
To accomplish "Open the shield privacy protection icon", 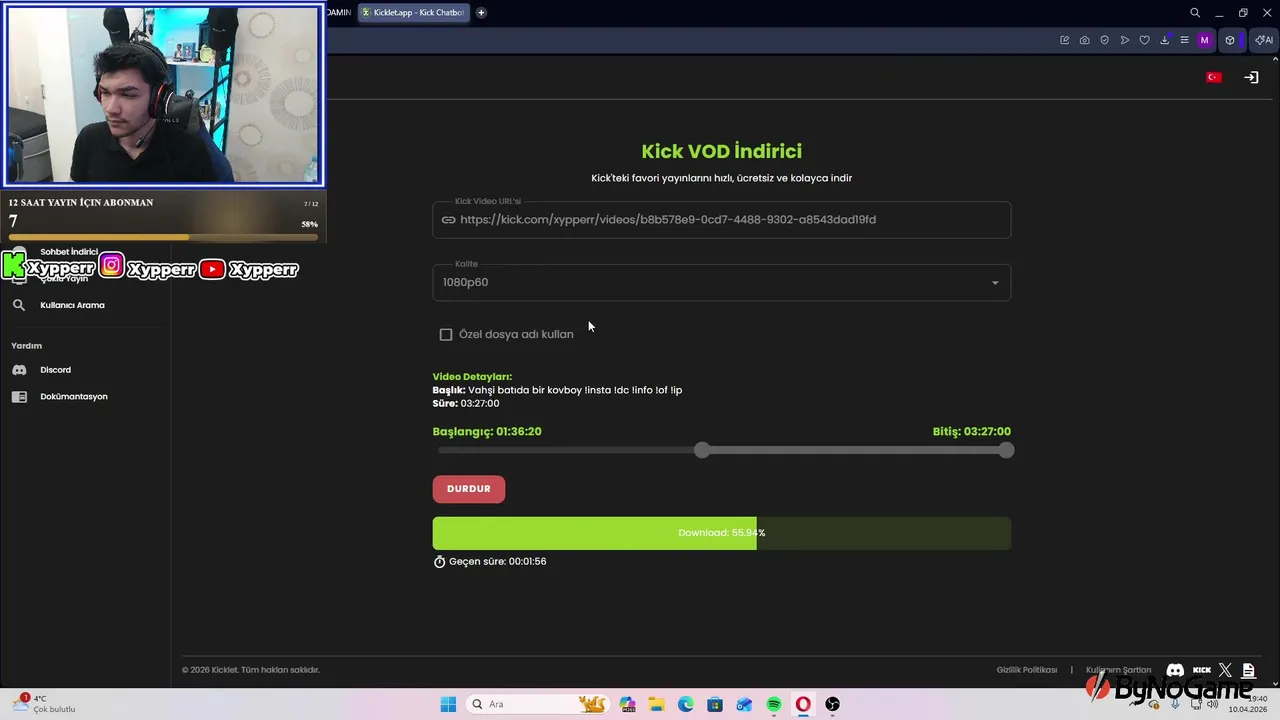I will click(x=1105, y=40).
